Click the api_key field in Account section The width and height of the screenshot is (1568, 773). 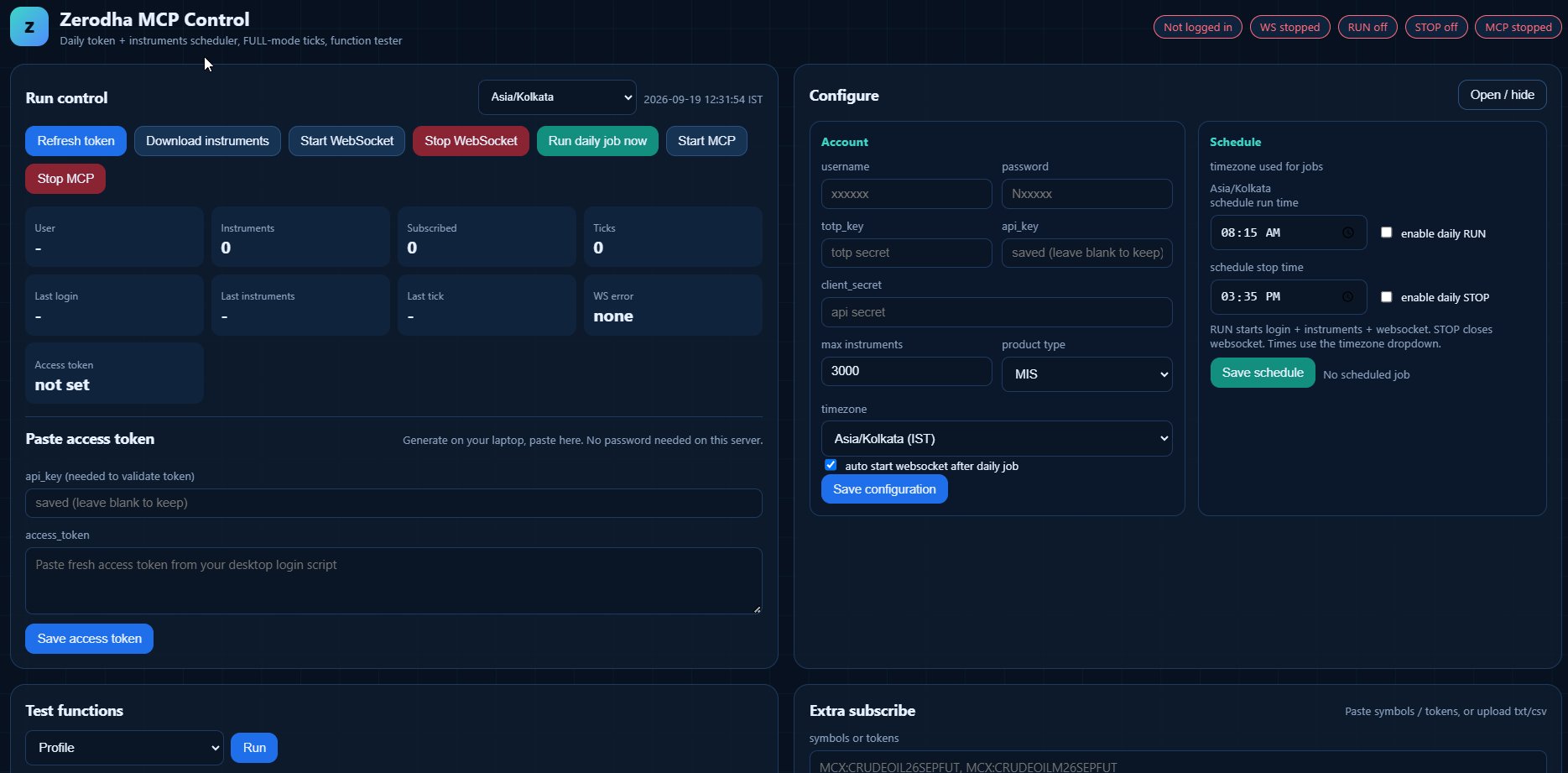[x=1086, y=253]
